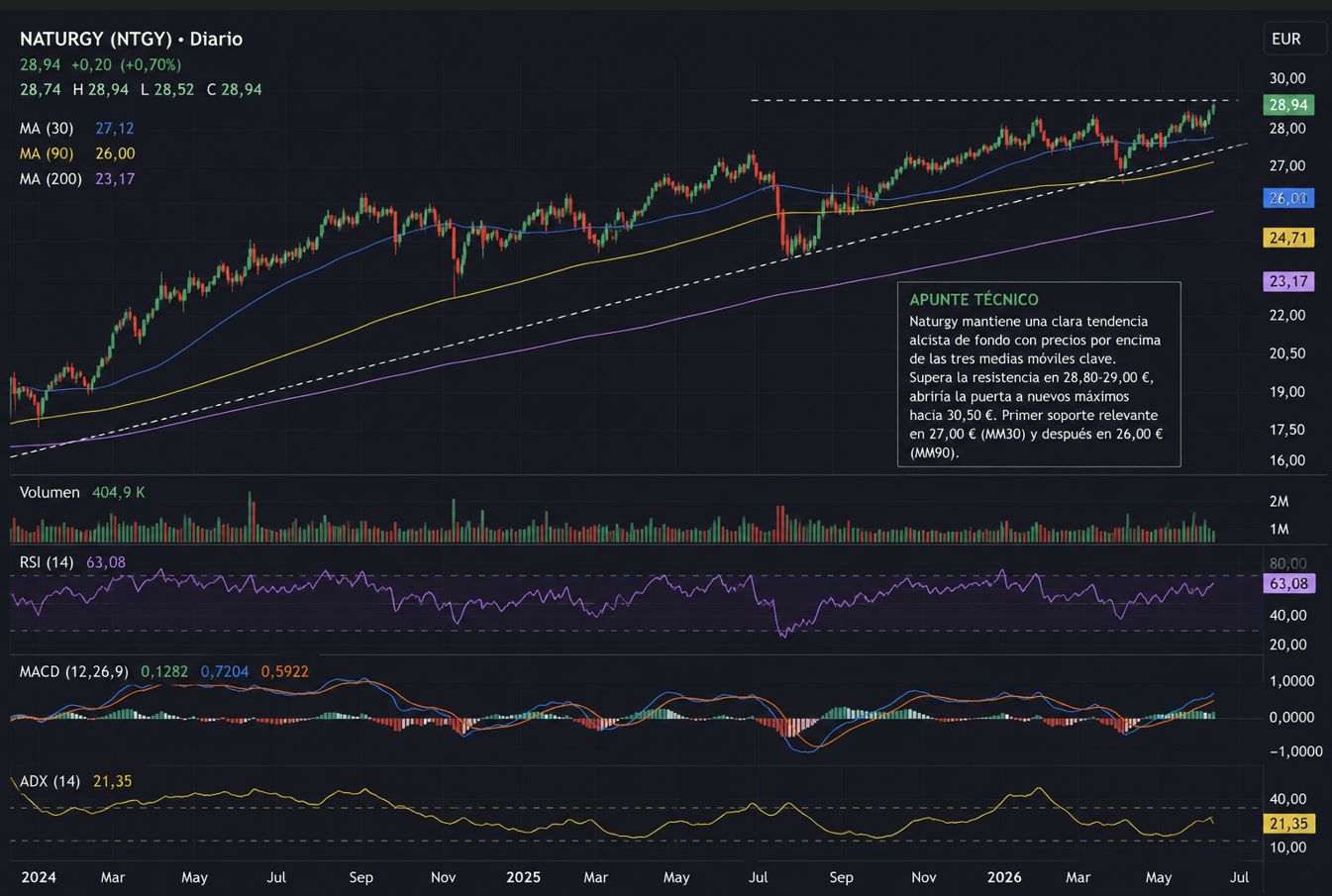The image size is (1332, 896).
Task: Click the yellow 21,35 ADX axis tag
Action: [1288, 824]
